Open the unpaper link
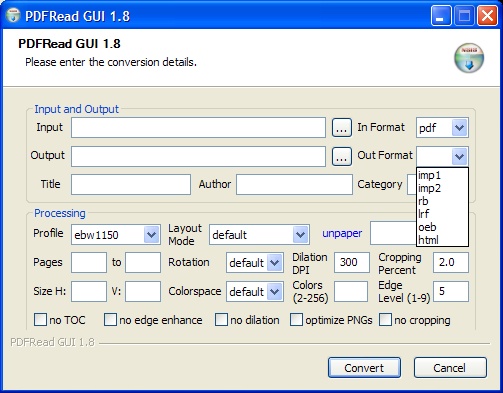 click(342, 233)
